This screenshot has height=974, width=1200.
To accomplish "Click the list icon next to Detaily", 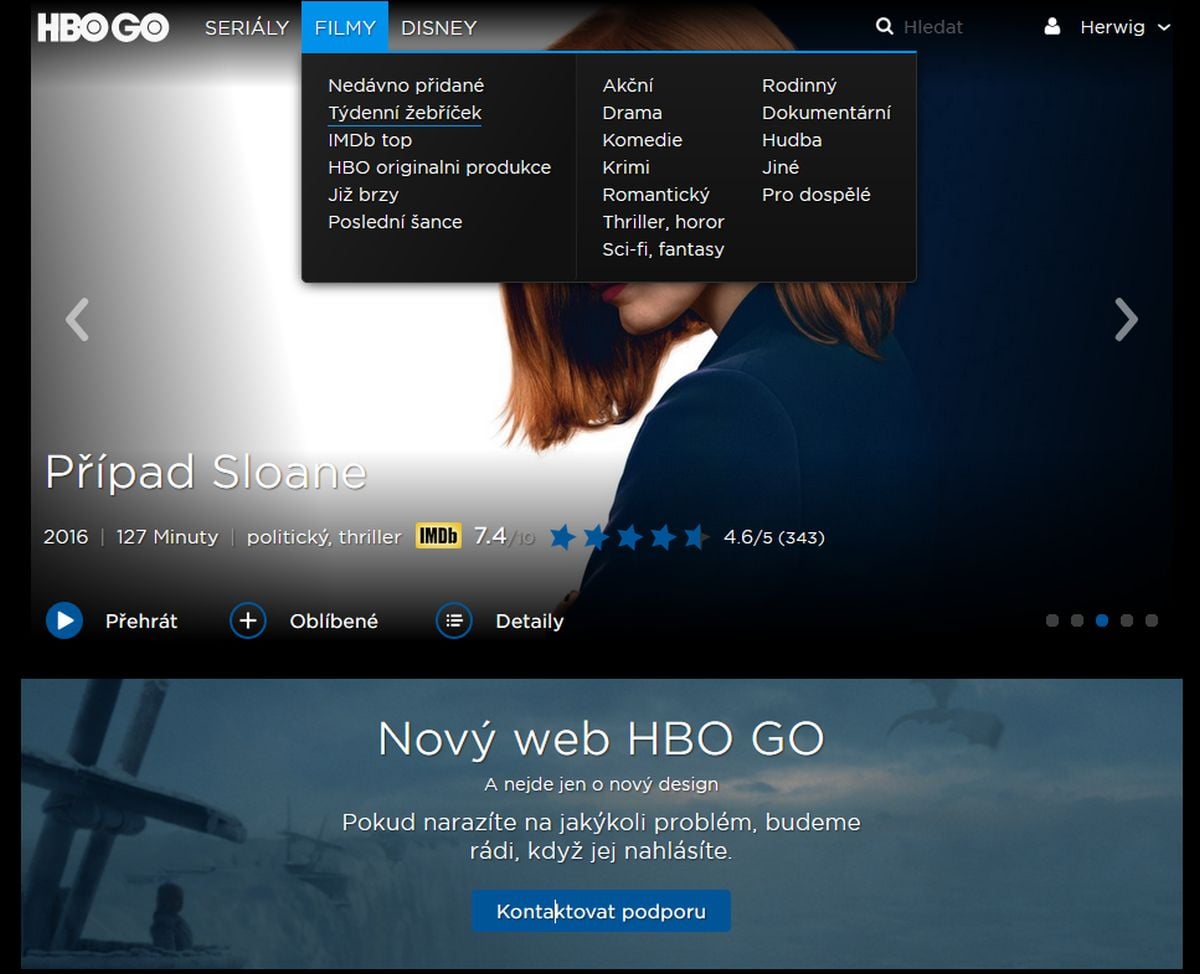I will point(454,620).
